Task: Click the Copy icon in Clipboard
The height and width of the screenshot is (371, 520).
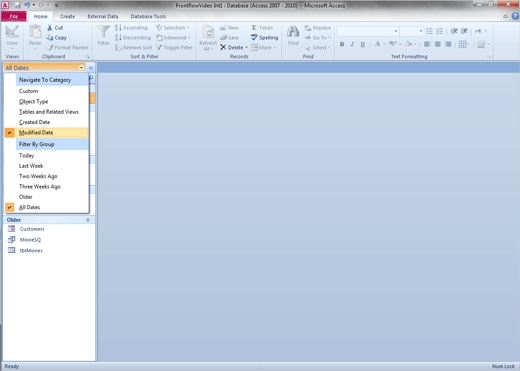Action: point(50,37)
